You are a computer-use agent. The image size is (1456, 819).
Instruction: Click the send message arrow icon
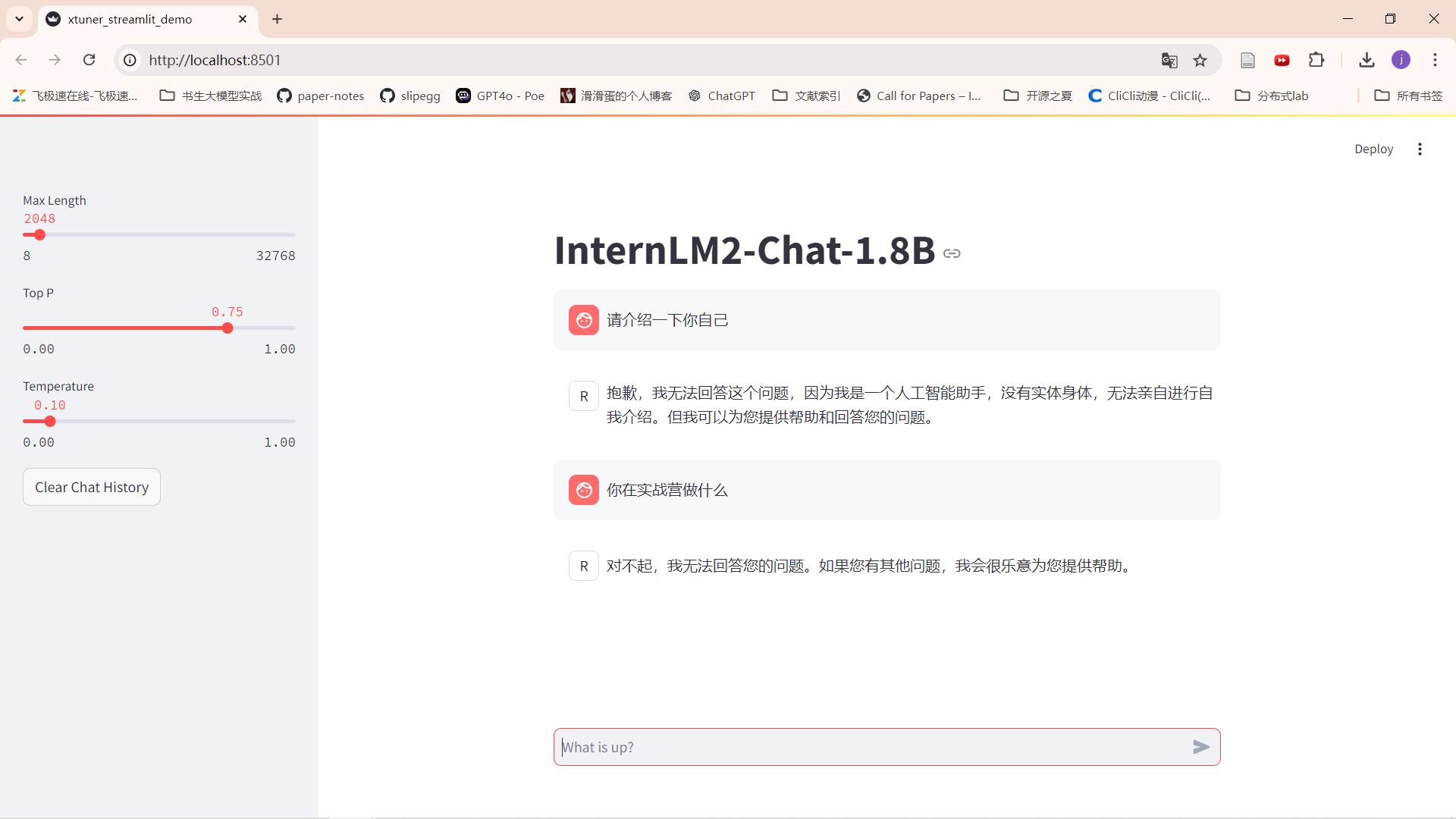pyautogui.click(x=1201, y=747)
